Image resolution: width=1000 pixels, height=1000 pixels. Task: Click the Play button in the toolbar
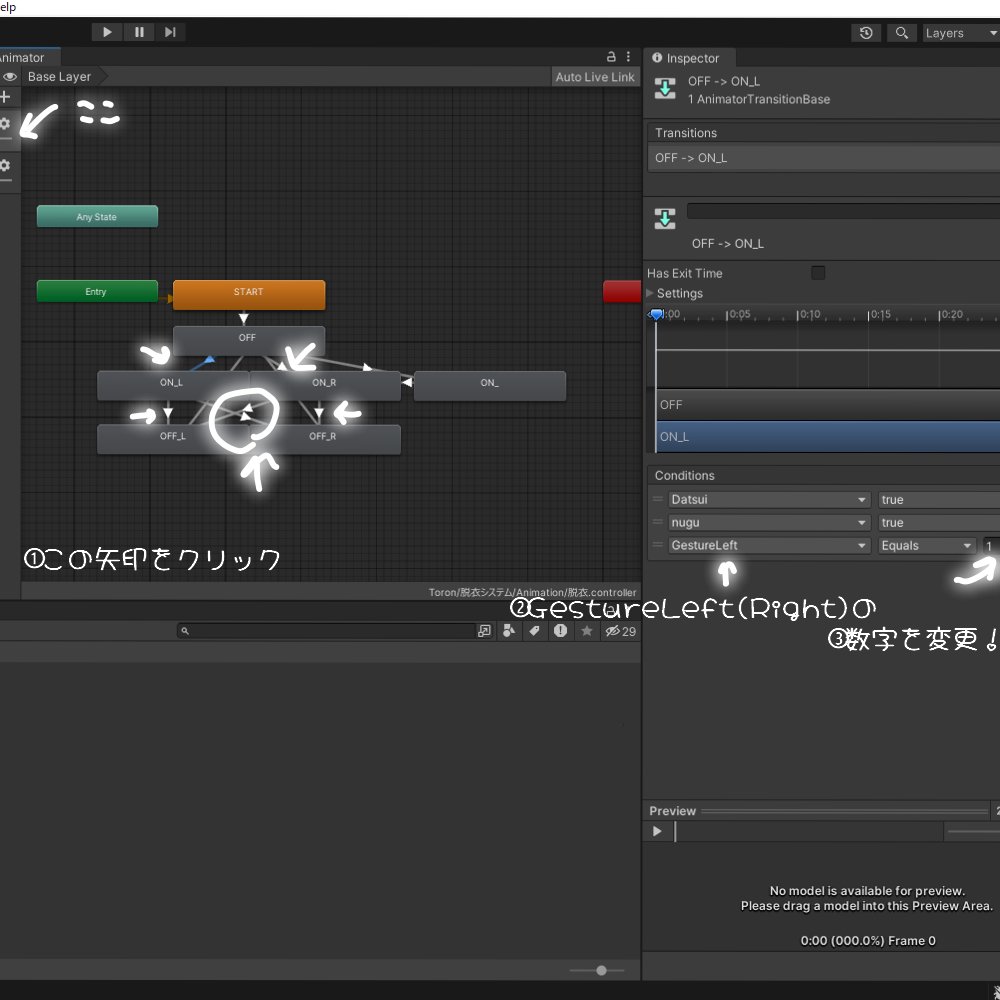pos(107,32)
